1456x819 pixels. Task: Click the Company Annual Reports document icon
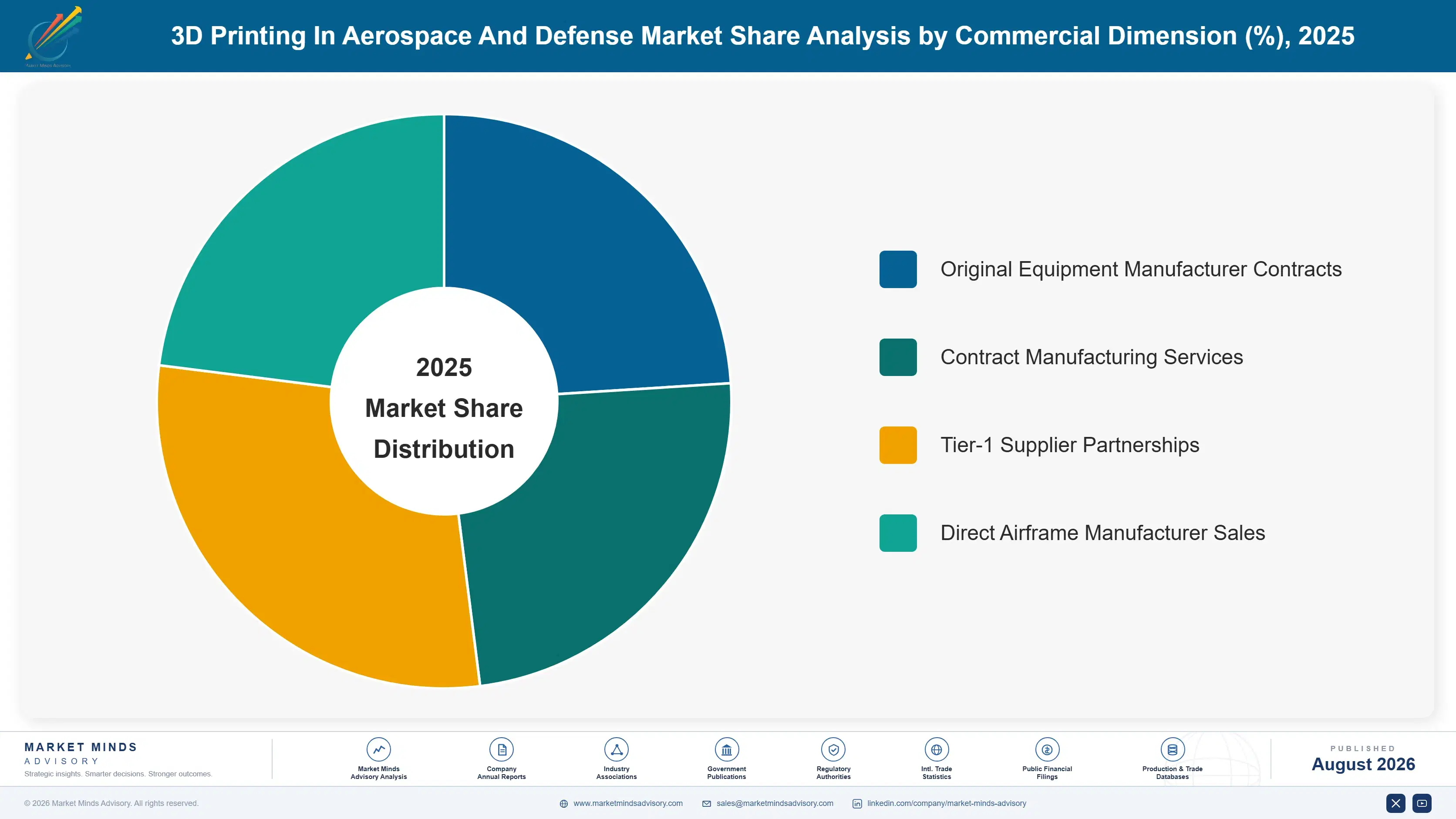(501, 749)
